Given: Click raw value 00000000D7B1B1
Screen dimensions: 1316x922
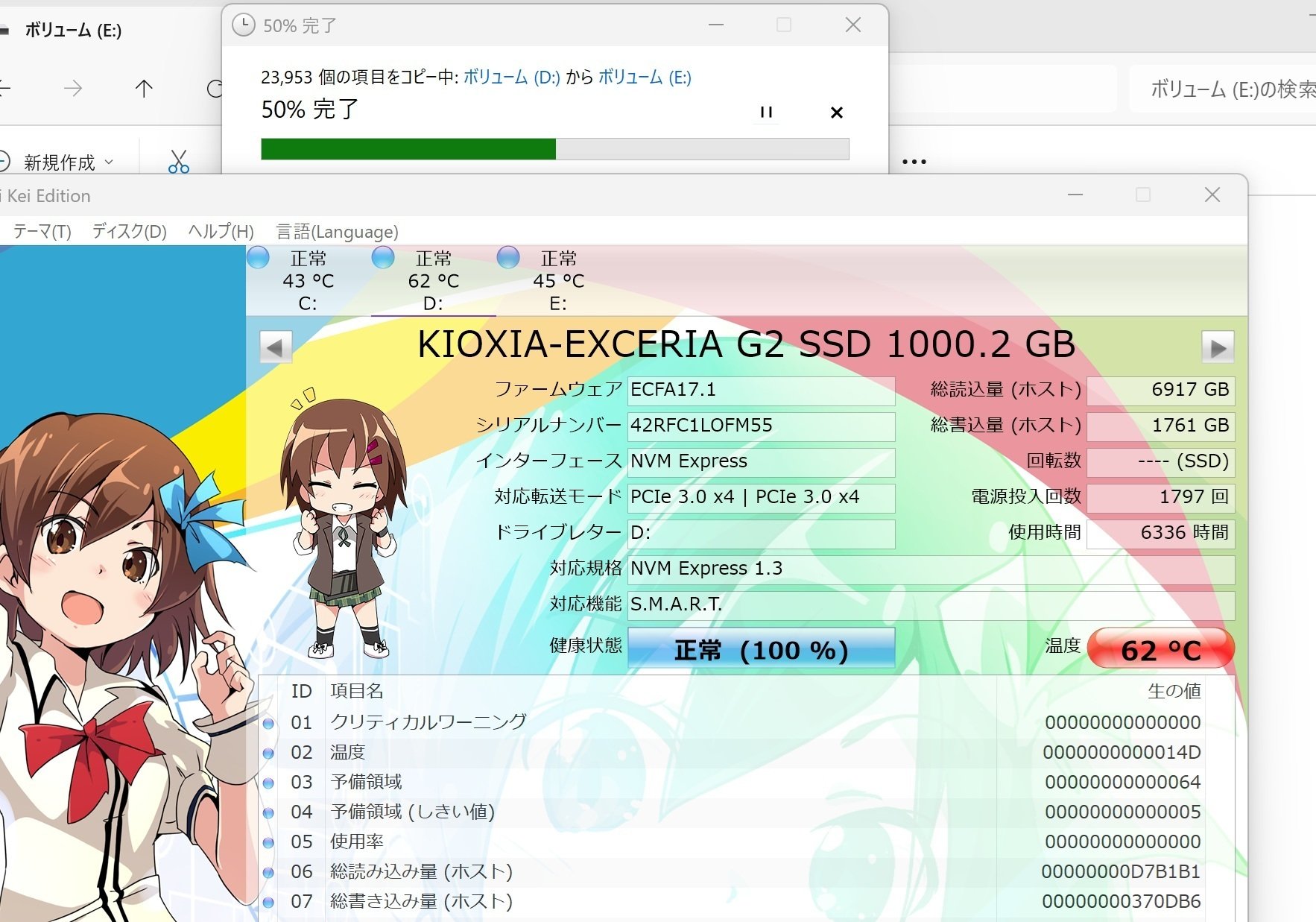Looking at the screenshot, I should [x=1121, y=871].
